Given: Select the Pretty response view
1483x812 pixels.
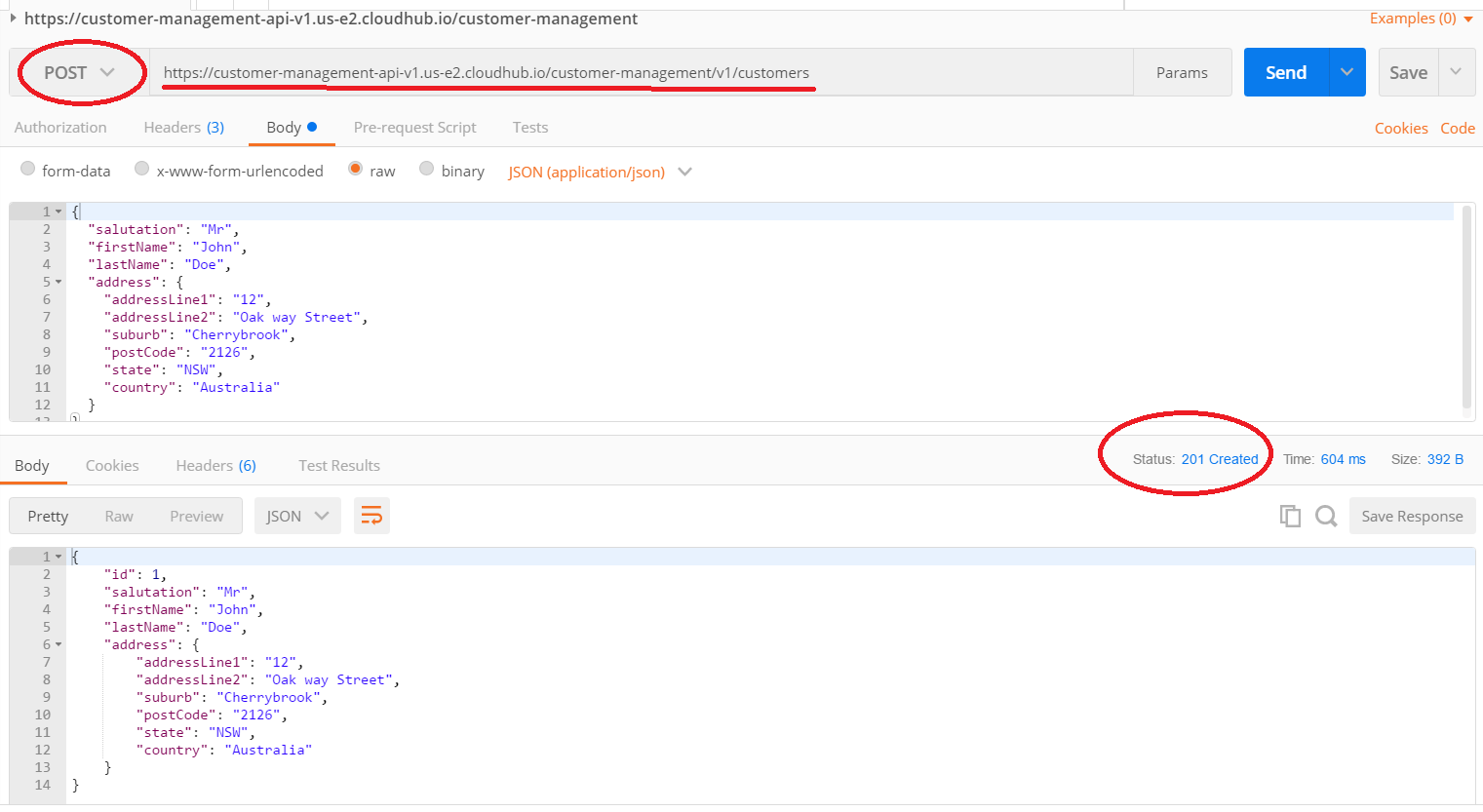Looking at the screenshot, I should 48,516.
